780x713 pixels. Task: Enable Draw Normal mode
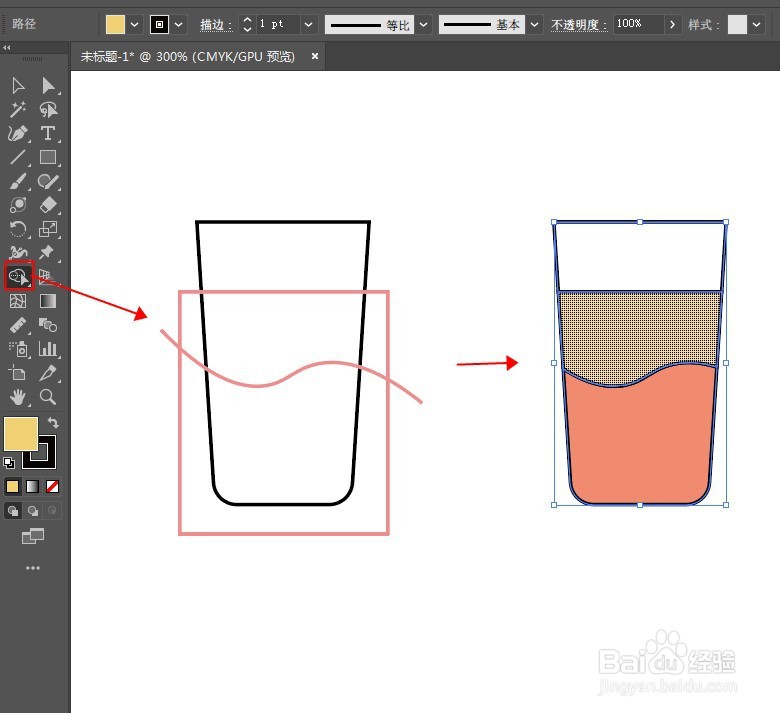(13, 510)
